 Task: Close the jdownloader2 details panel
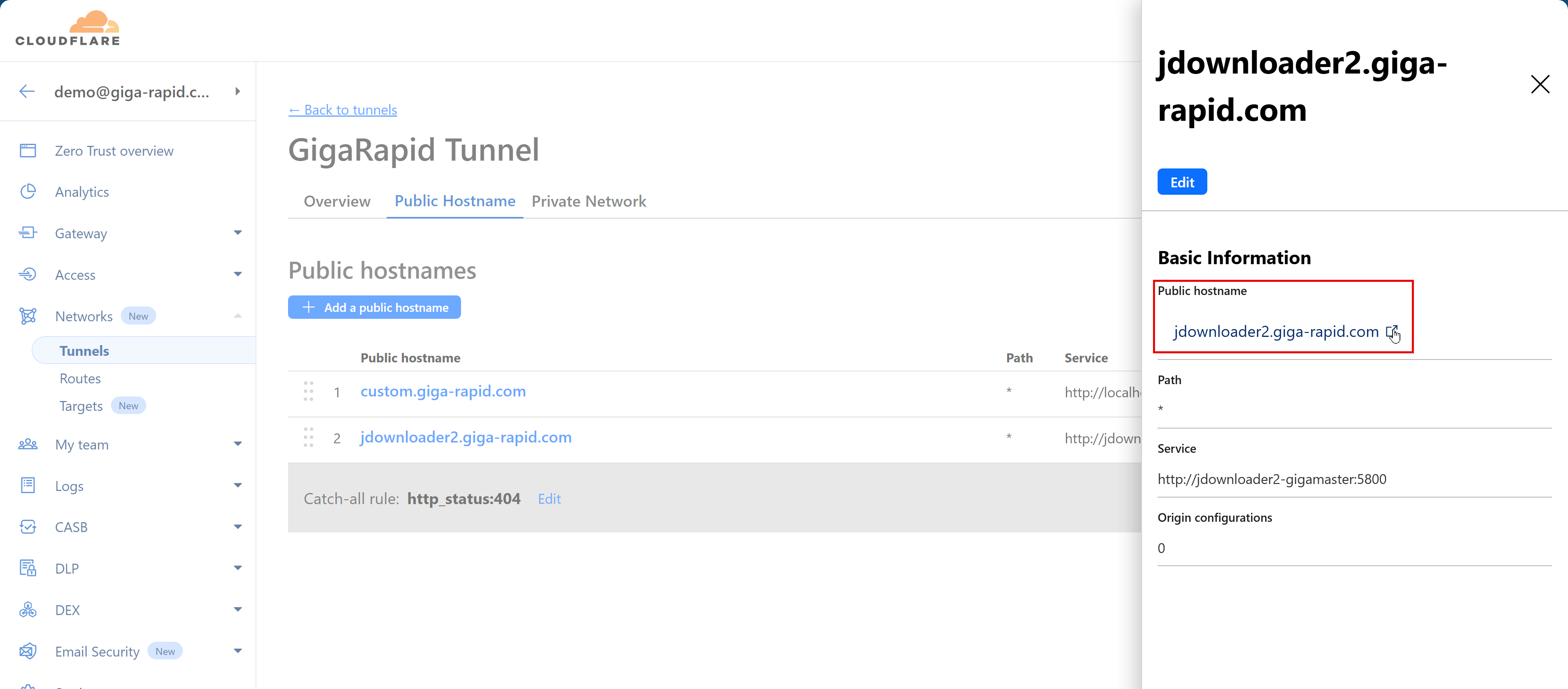pyautogui.click(x=1540, y=84)
